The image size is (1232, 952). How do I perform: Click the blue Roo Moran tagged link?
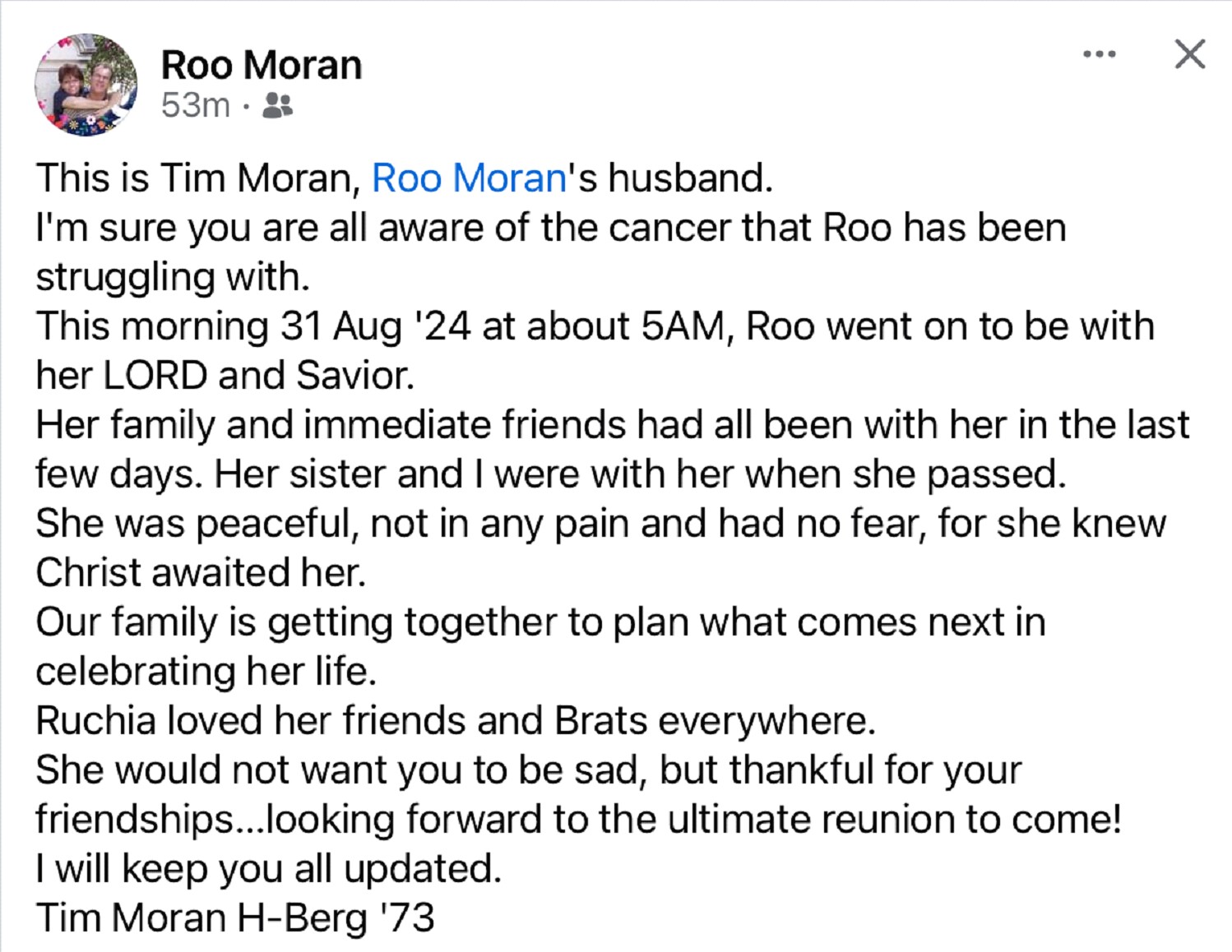[469, 178]
